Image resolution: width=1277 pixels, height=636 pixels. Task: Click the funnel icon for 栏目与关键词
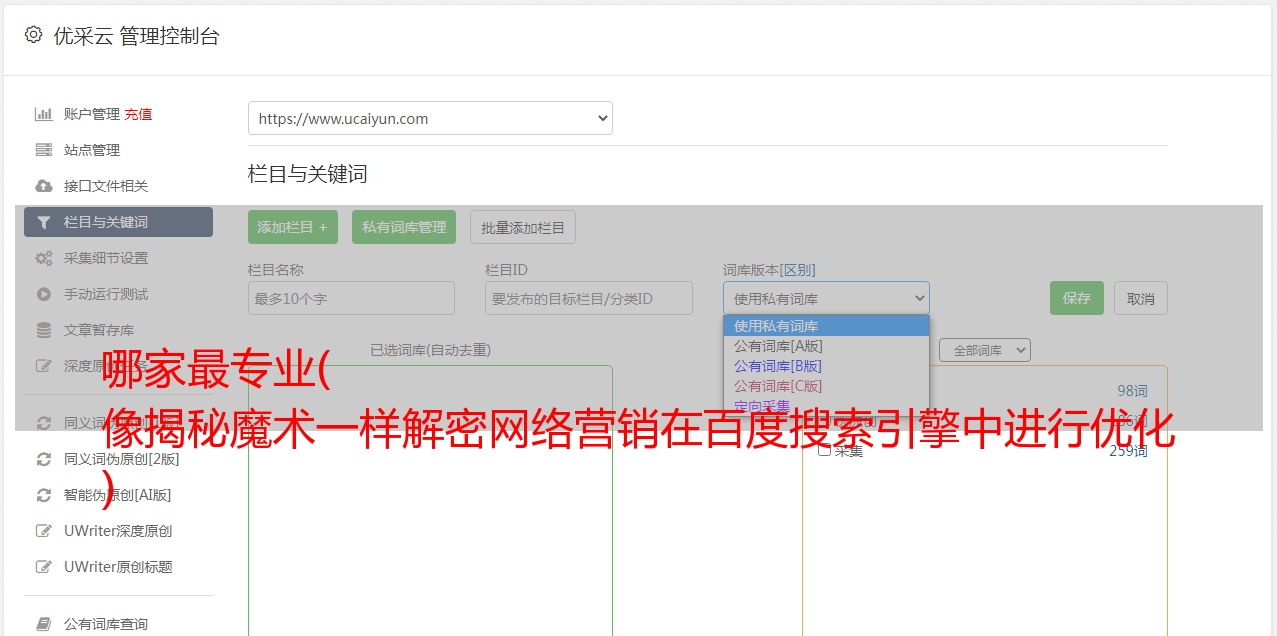(x=43, y=222)
